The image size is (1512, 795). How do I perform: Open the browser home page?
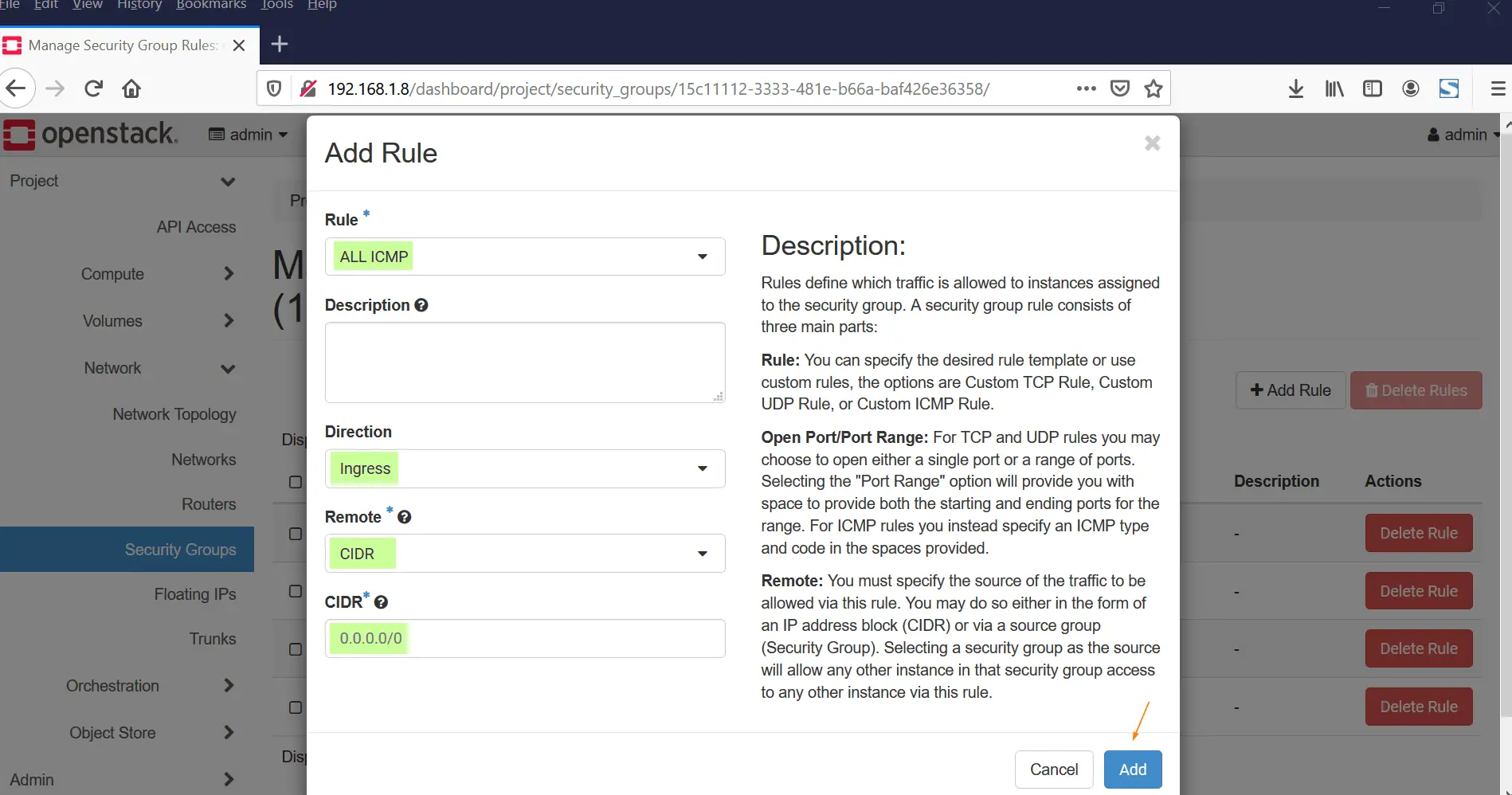click(131, 88)
